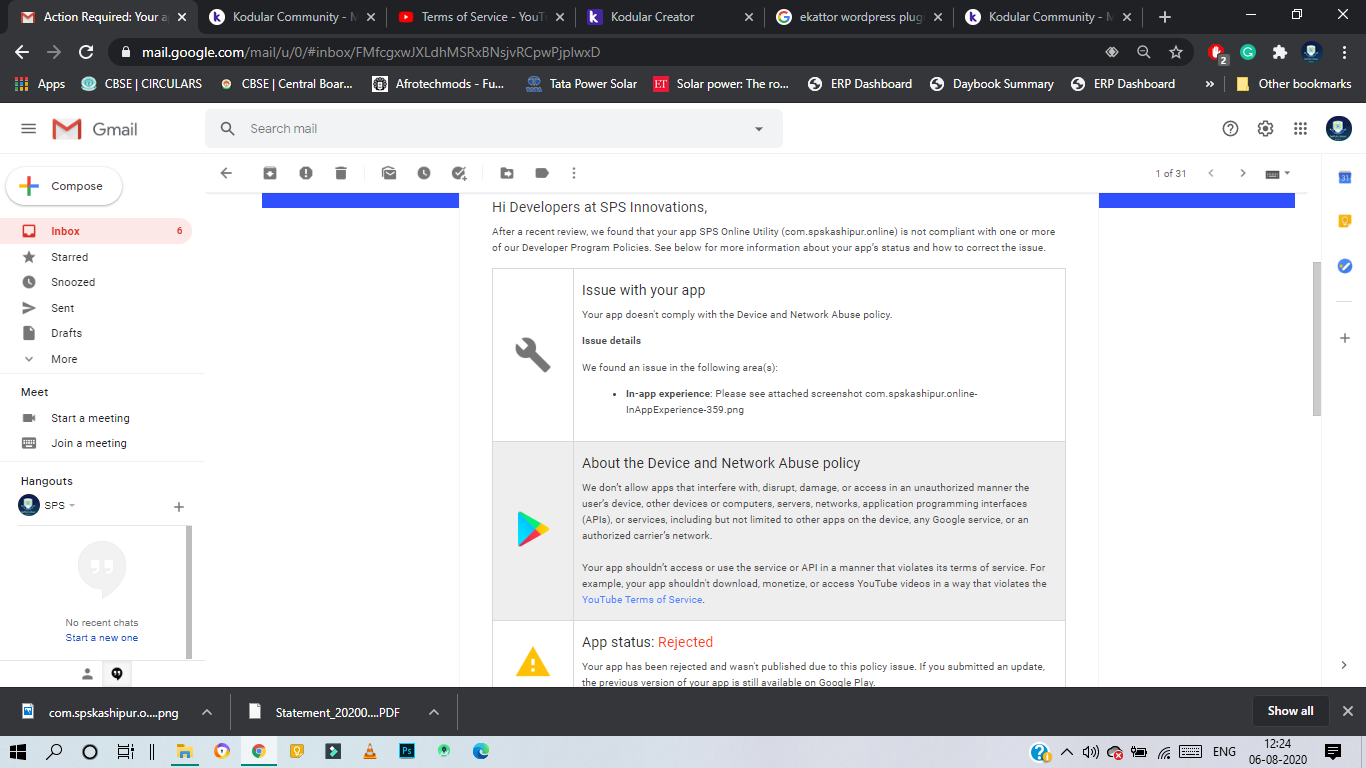Image resolution: width=1366 pixels, height=768 pixels.
Task: Open VLC media player from the taskbar
Action: pyautogui.click(x=370, y=751)
